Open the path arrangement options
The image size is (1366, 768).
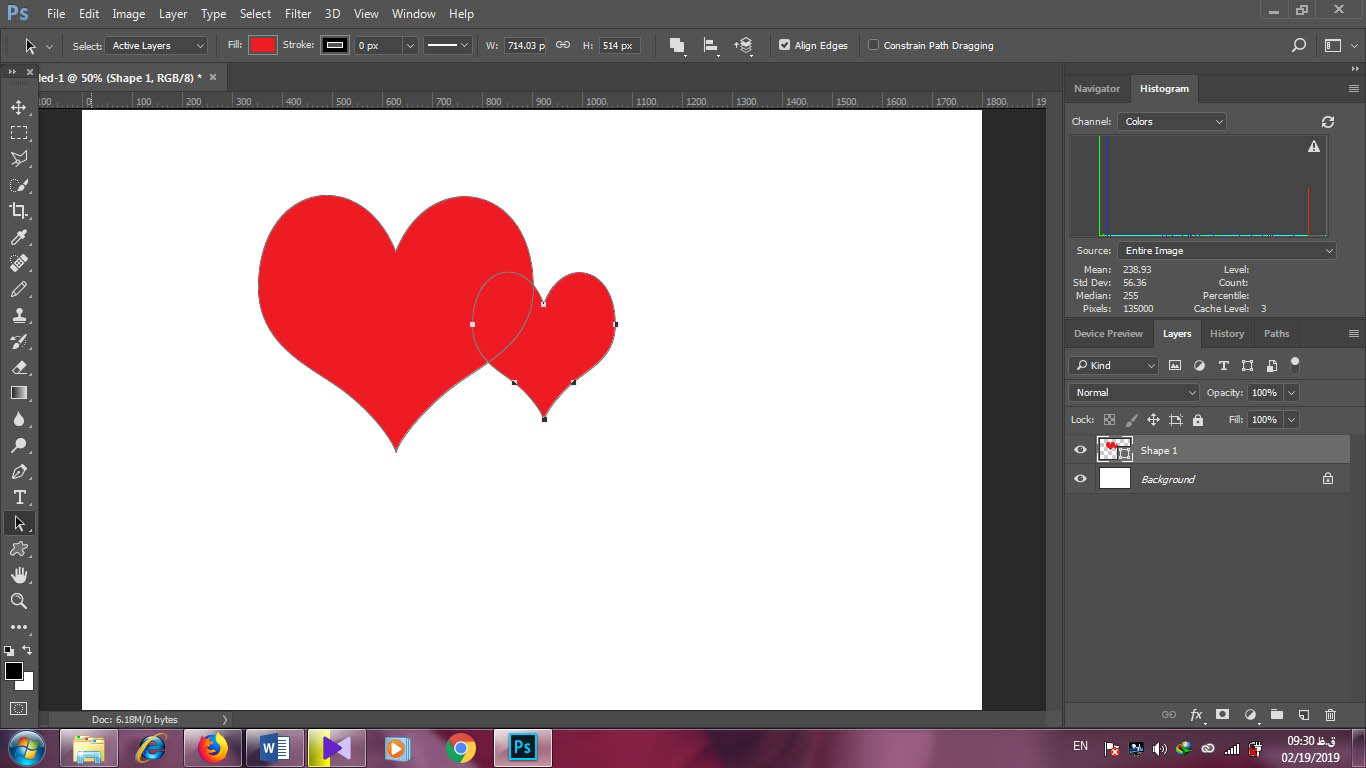click(x=744, y=45)
